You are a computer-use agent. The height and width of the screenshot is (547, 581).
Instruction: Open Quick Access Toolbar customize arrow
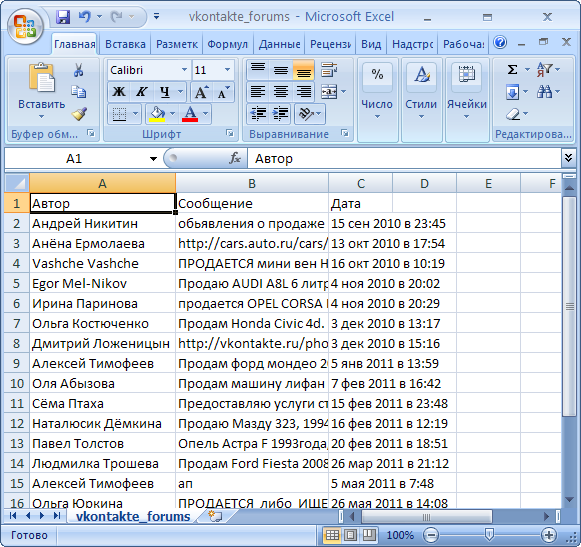[156, 17]
